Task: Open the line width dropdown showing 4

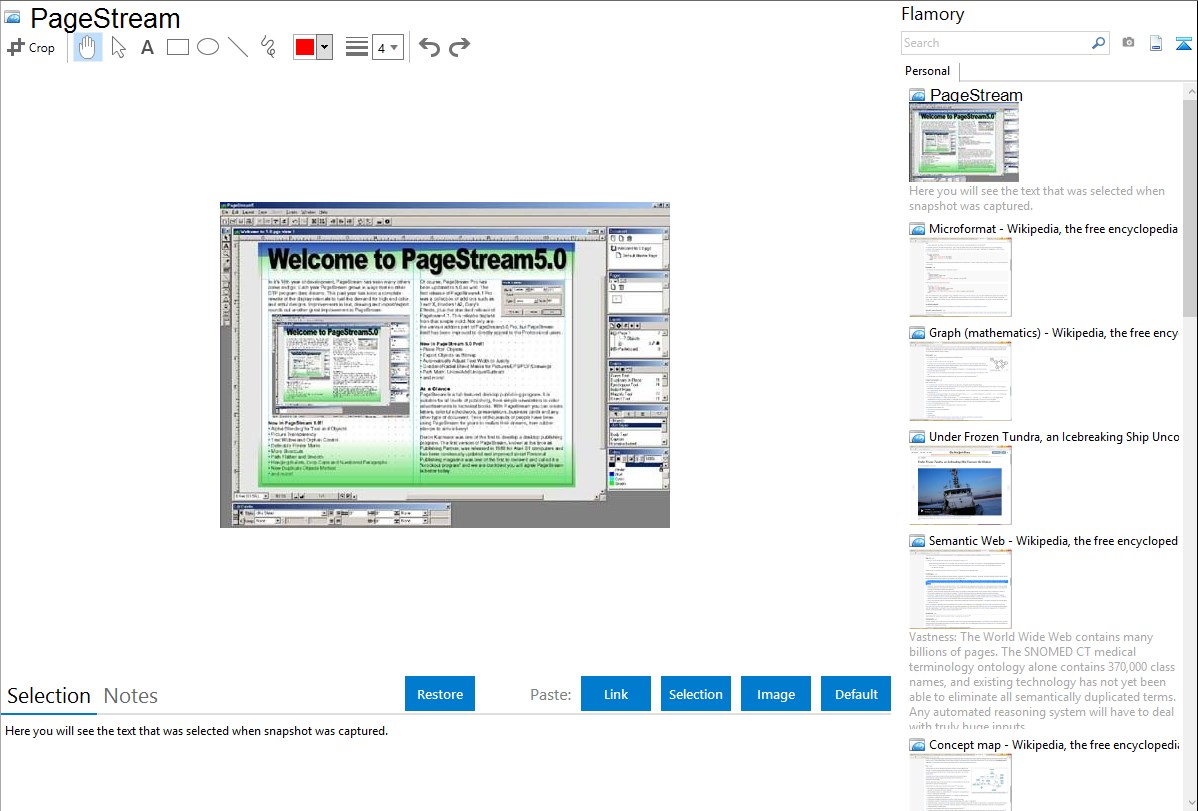Action: pyautogui.click(x=387, y=47)
